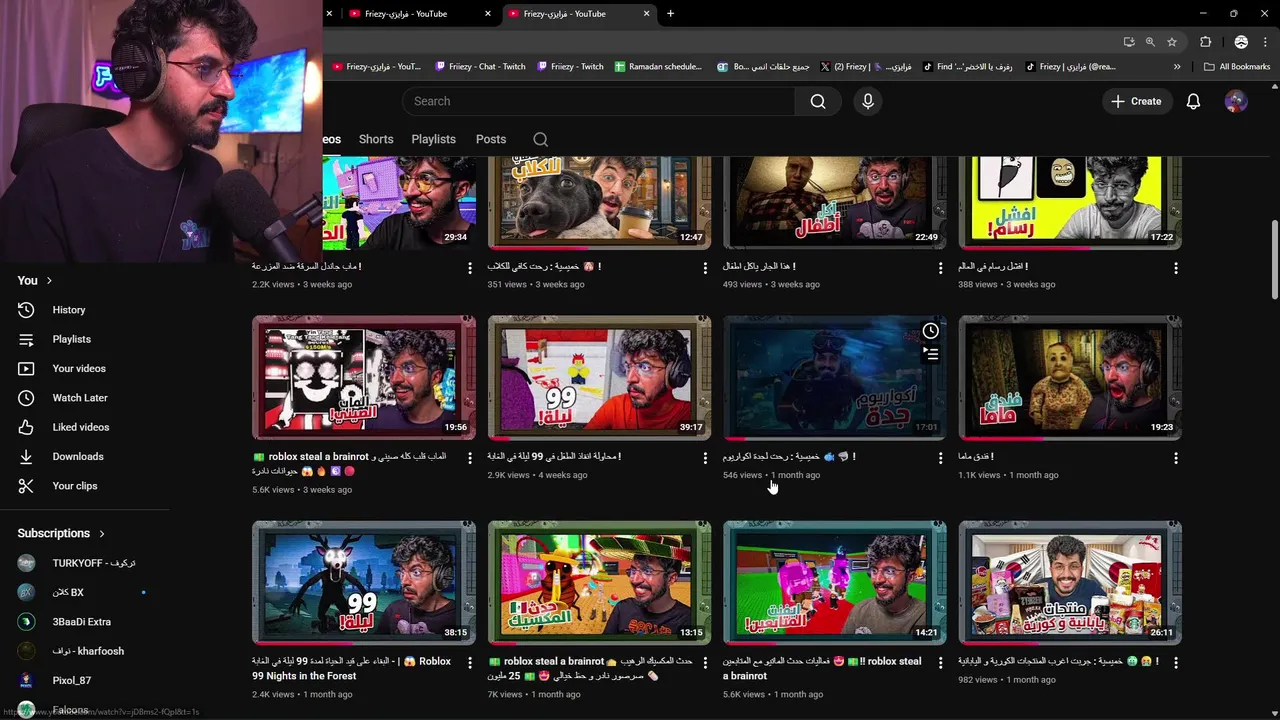
Task: Click the page vertical scrollbar thumb
Action: point(1274,260)
